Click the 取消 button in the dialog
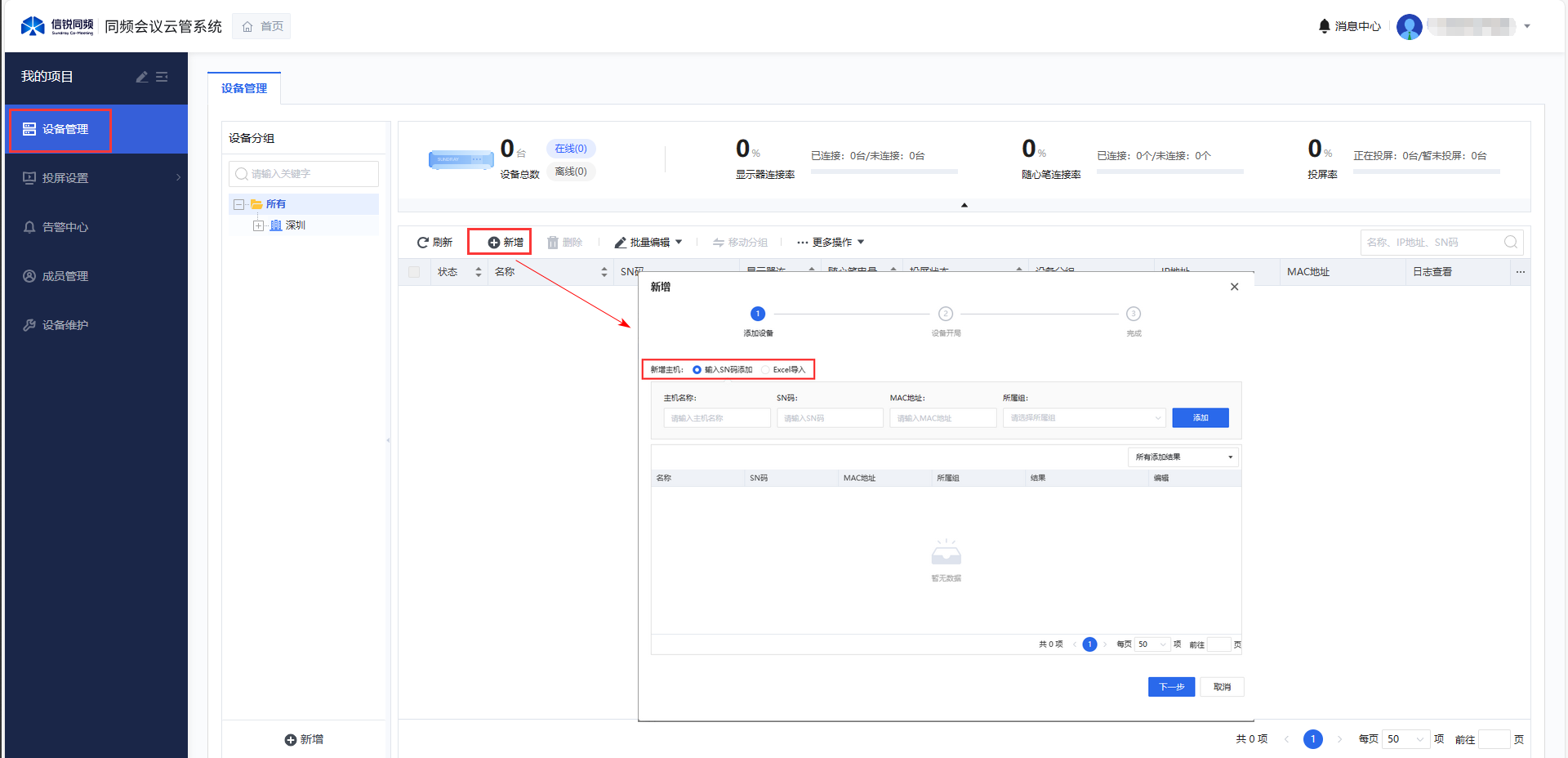The height and width of the screenshot is (758, 1568). pyautogui.click(x=1222, y=687)
